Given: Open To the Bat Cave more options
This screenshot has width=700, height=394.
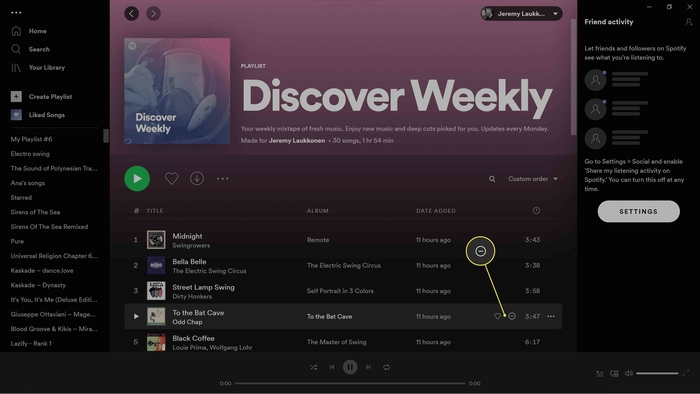Looking at the screenshot, I should [x=551, y=316].
